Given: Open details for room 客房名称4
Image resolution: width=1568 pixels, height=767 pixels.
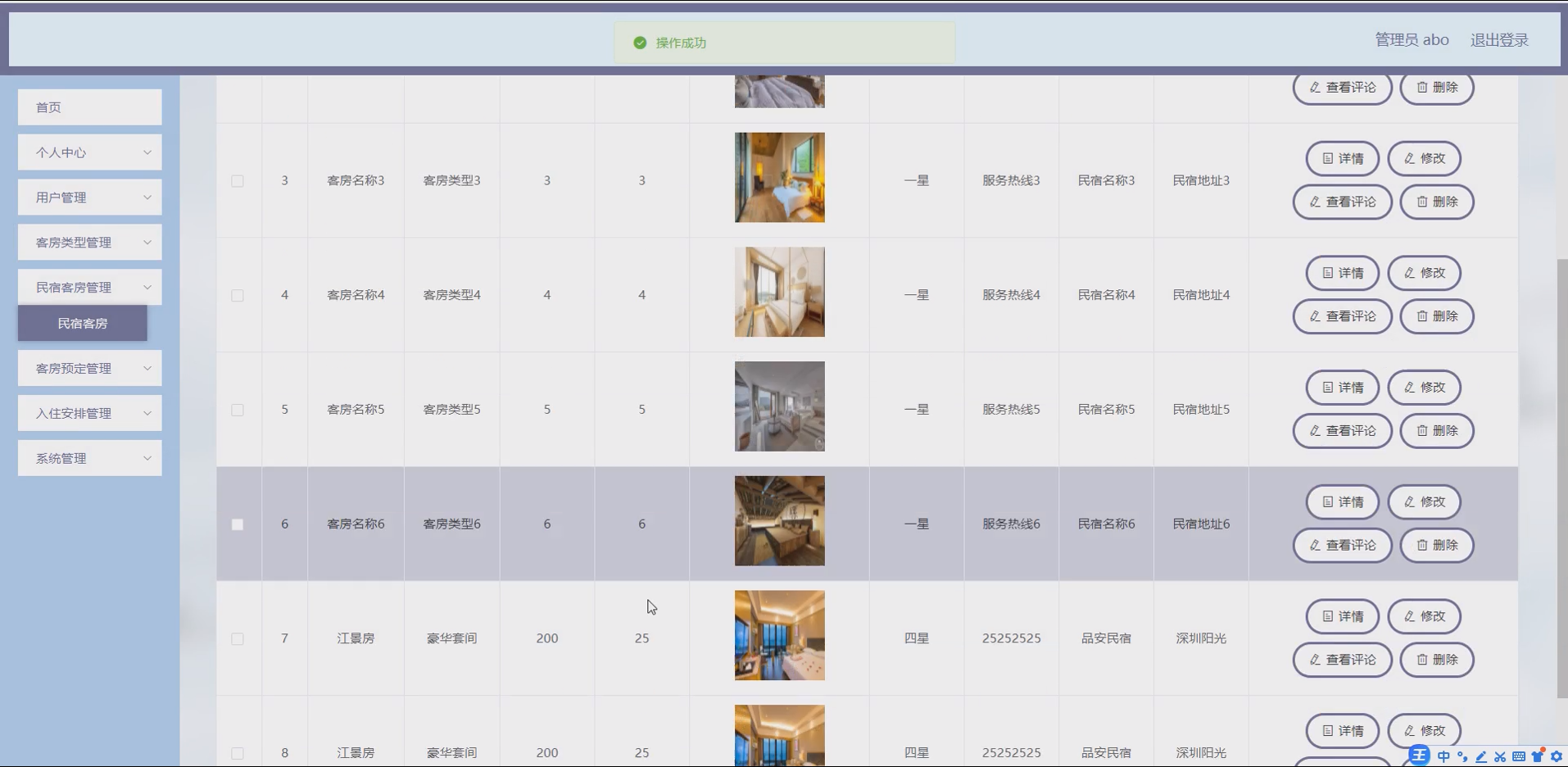Looking at the screenshot, I should pos(1342,273).
